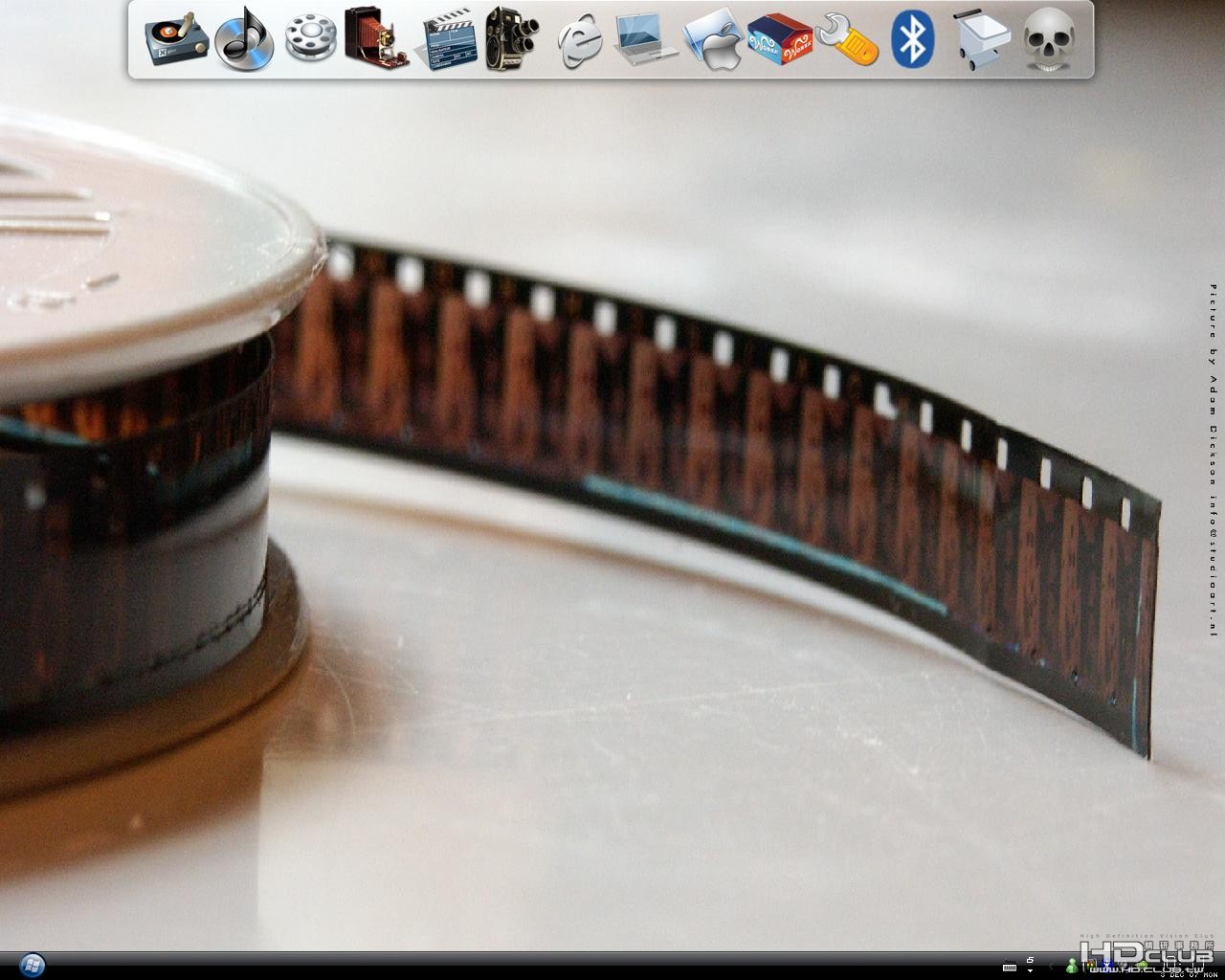1225x980 pixels.
Task: Click the keyboard icon in the taskbar
Action: pos(1010,968)
